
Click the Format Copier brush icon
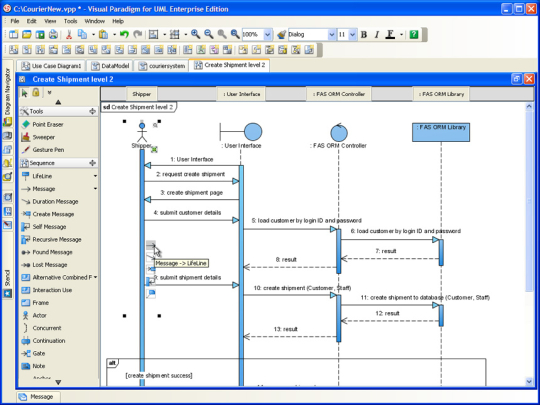point(281,34)
